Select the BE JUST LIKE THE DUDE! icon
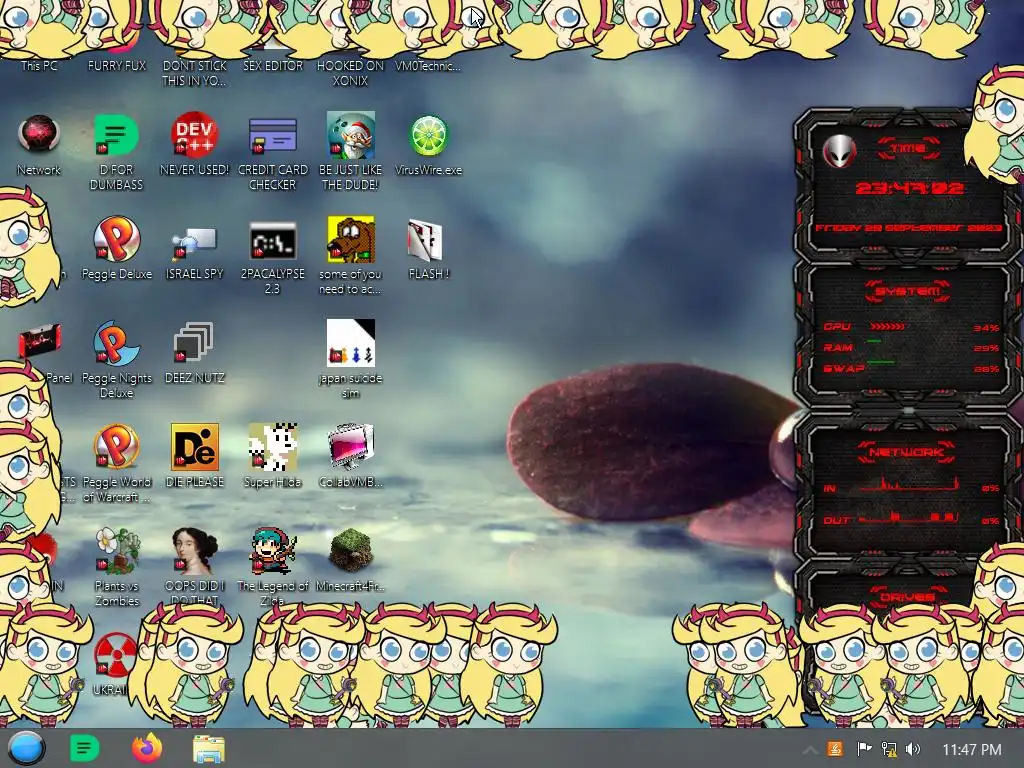Image resolution: width=1024 pixels, height=768 pixels. (x=350, y=135)
